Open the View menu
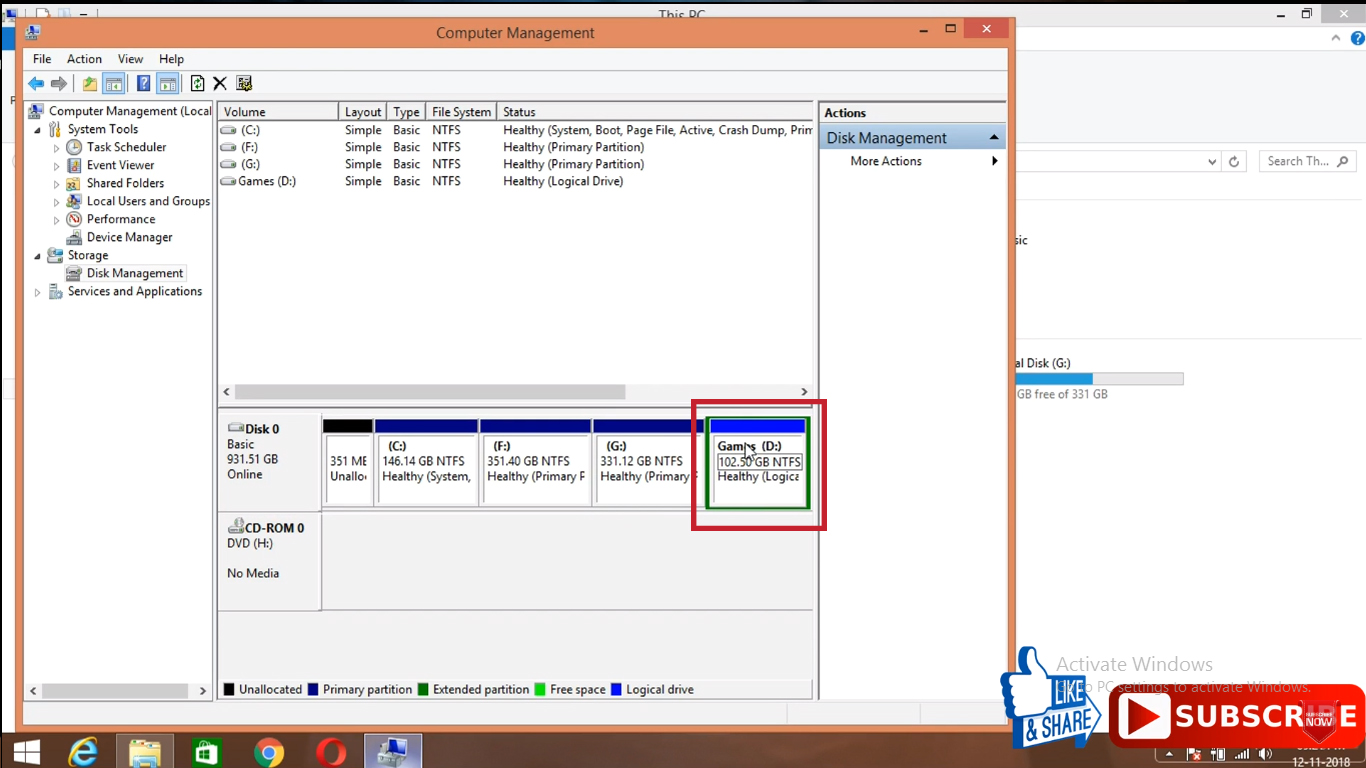This screenshot has height=768, width=1366. pyautogui.click(x=130, y=59)
